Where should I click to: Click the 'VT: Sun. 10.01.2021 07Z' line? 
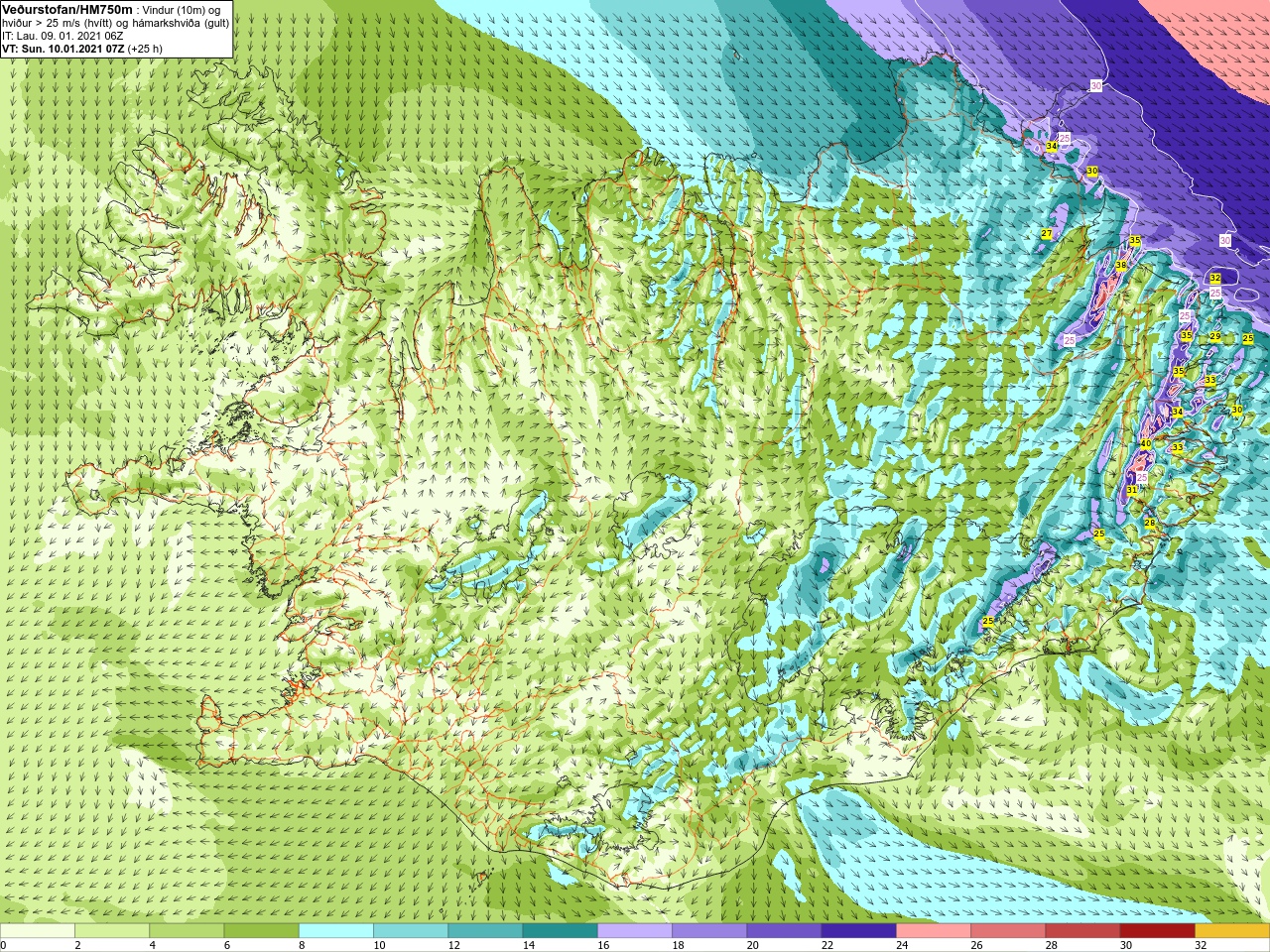[x=82, y=49]
